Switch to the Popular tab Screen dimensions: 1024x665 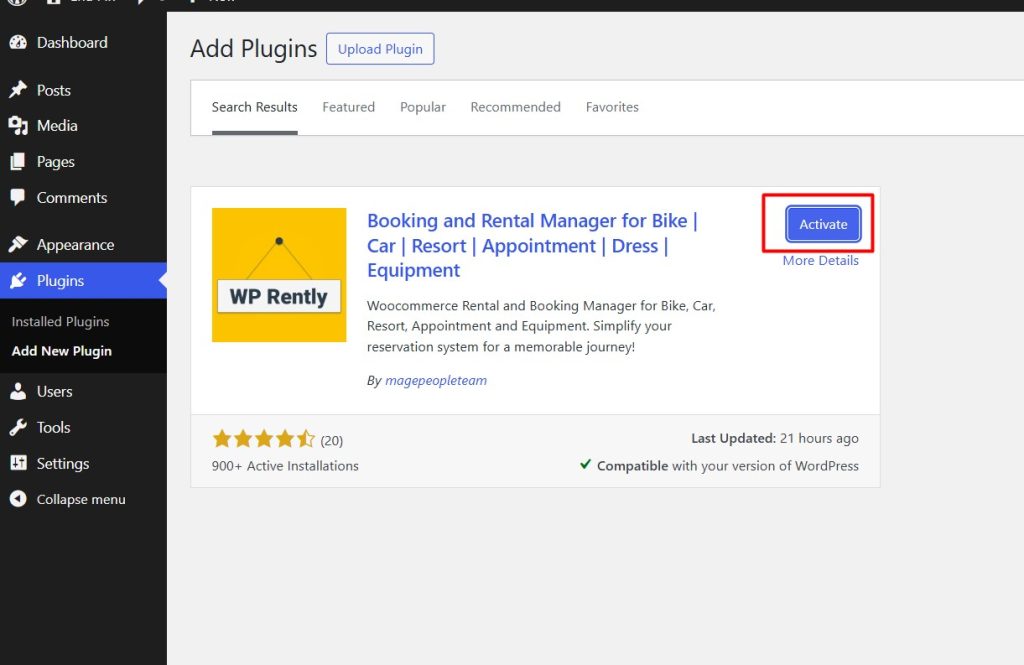423,107
